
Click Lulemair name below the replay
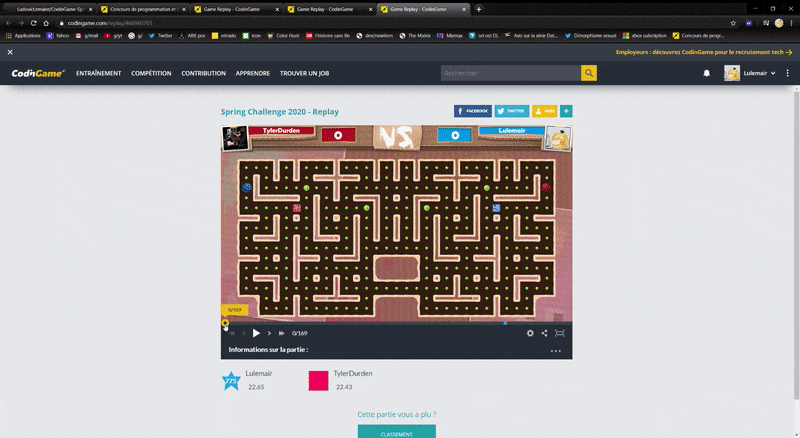click(x=259, y=374)
